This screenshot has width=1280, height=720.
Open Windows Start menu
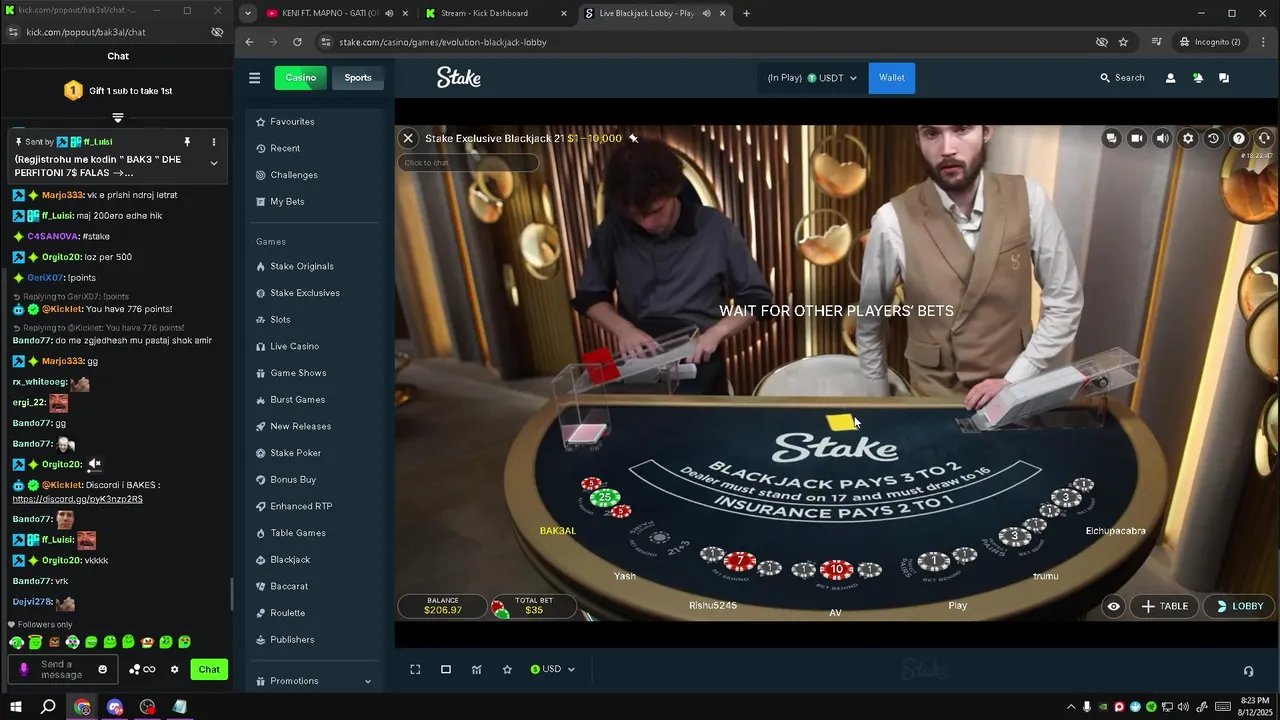click(x=16, y=707)
